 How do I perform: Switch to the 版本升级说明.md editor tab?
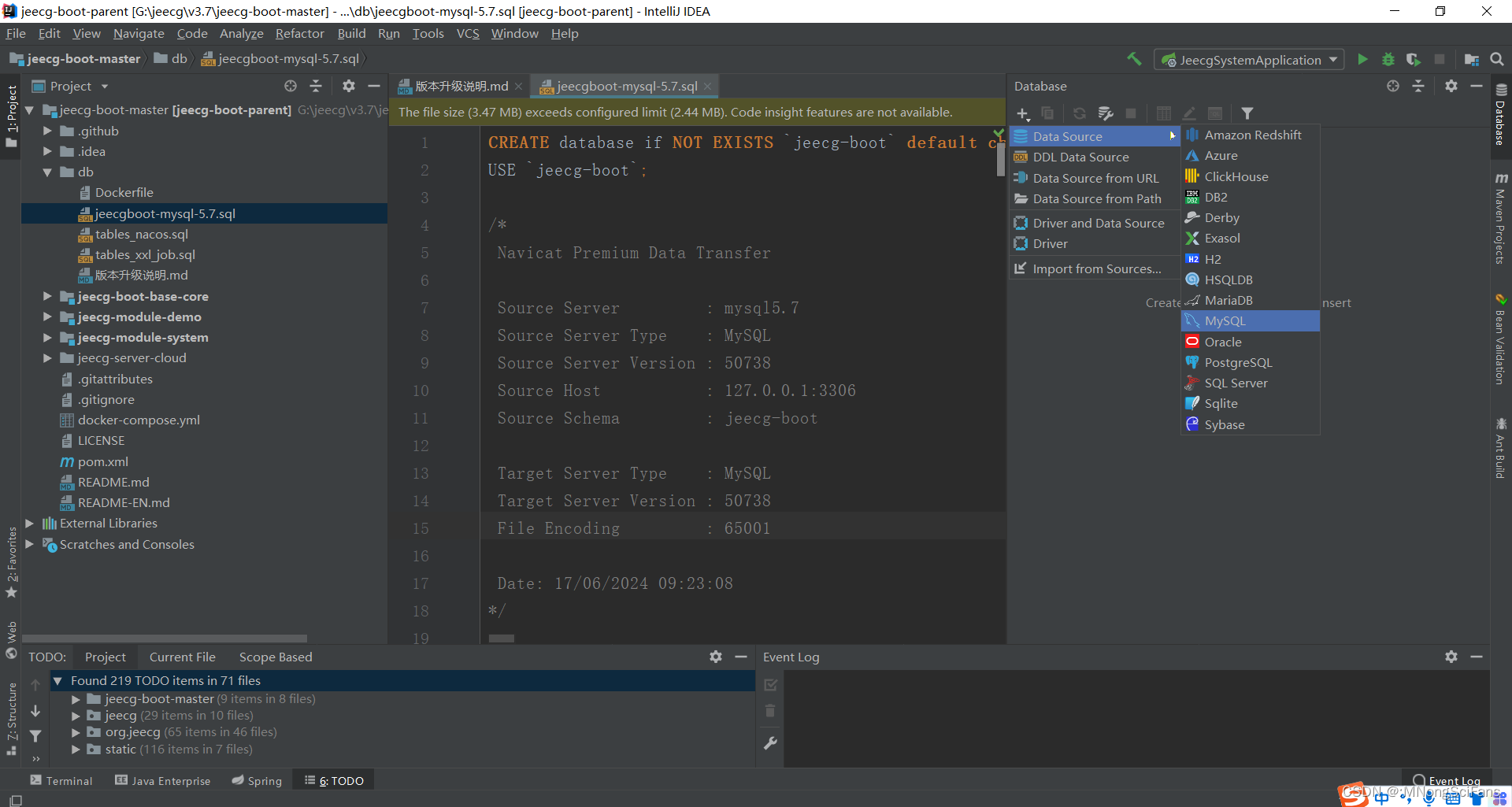point(461,86)
